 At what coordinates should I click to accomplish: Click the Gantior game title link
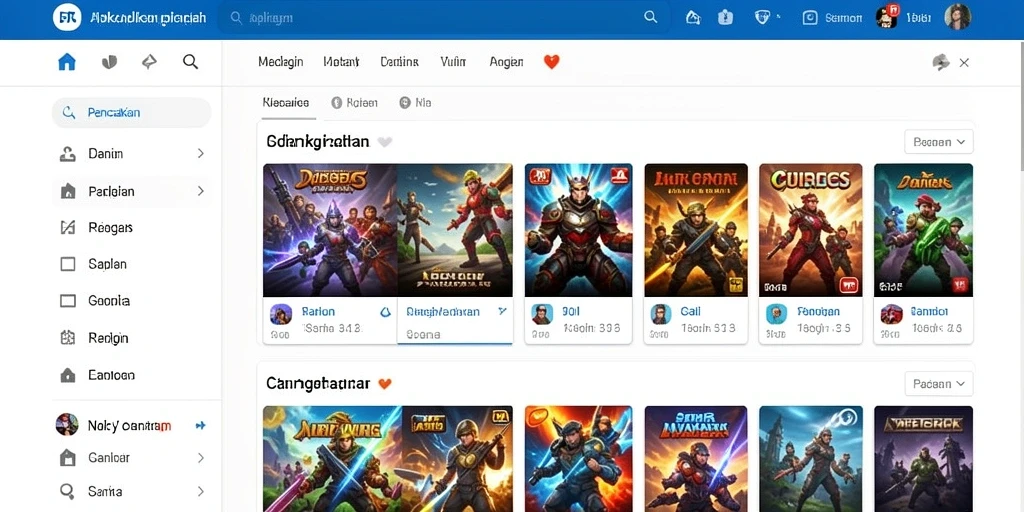[929, 312]
